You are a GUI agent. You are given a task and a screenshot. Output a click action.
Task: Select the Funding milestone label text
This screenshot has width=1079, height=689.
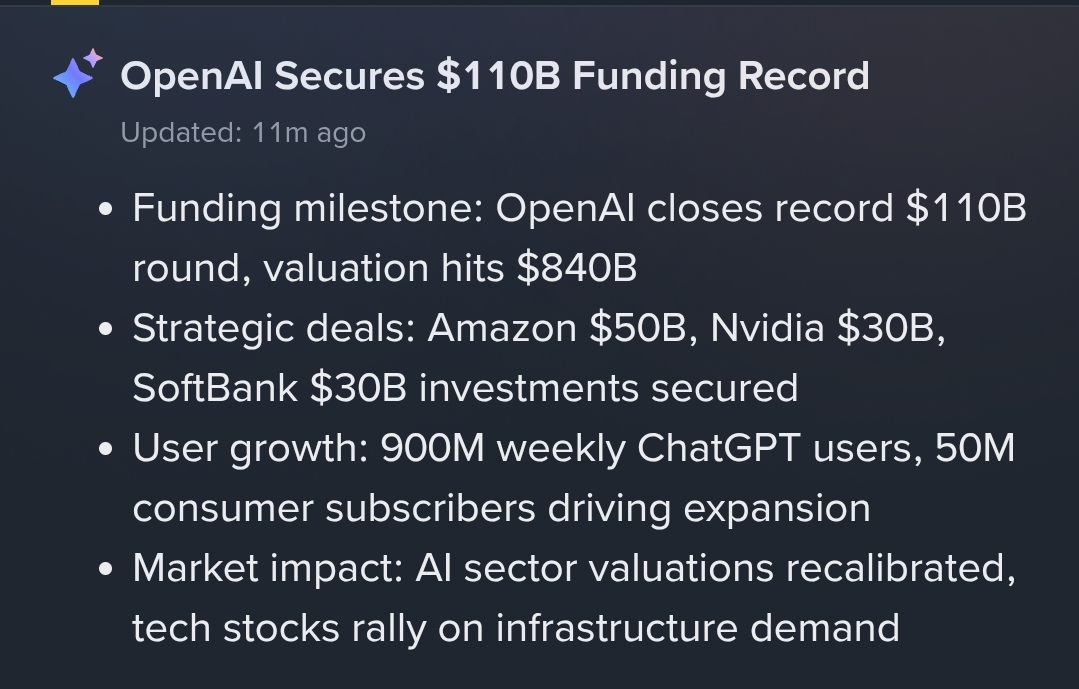(308, 209)
